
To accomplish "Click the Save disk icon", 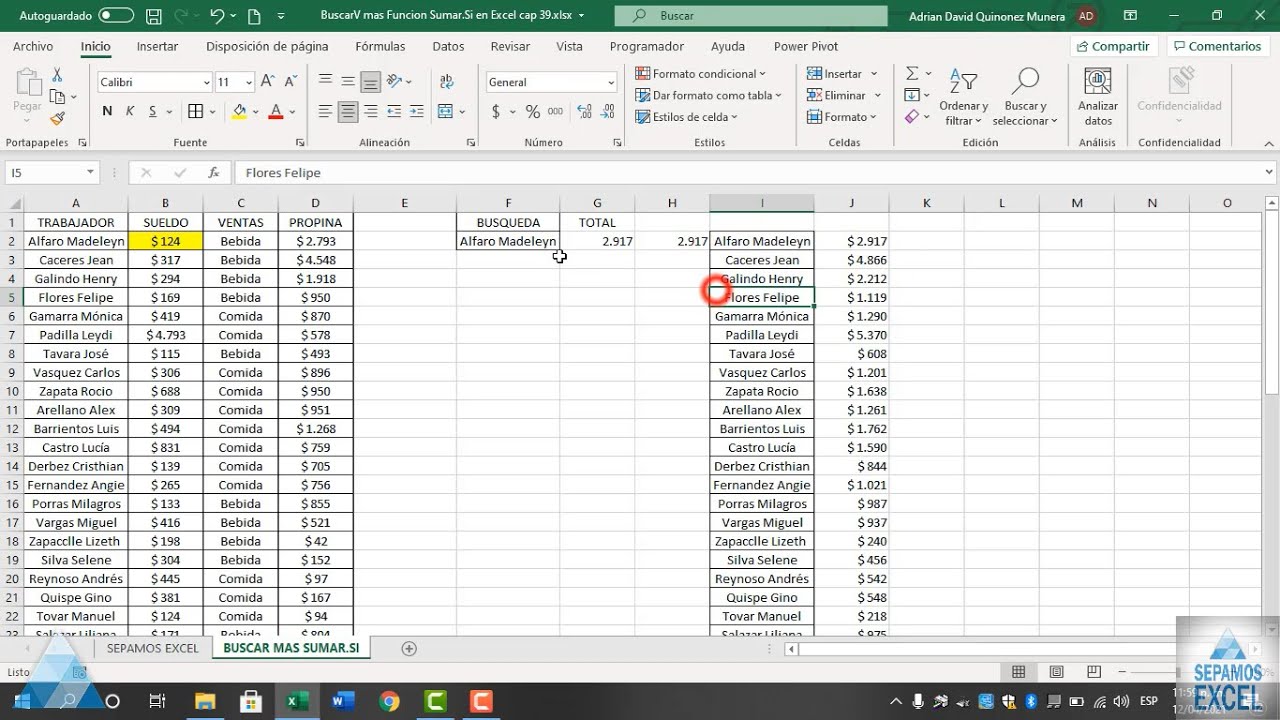I will [x=153, y=16].
